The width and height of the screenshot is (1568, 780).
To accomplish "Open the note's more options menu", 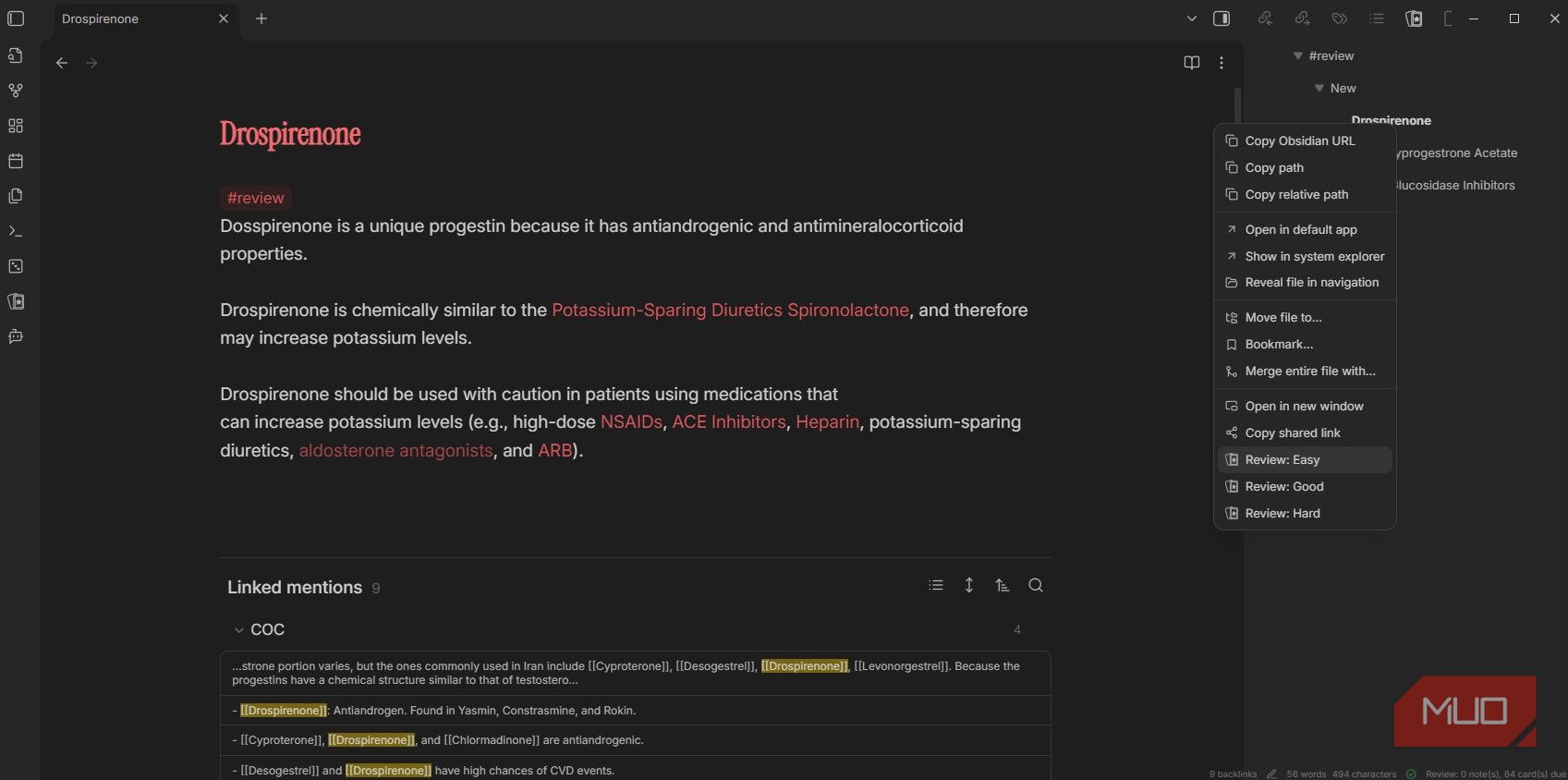I will [1222, 63].
